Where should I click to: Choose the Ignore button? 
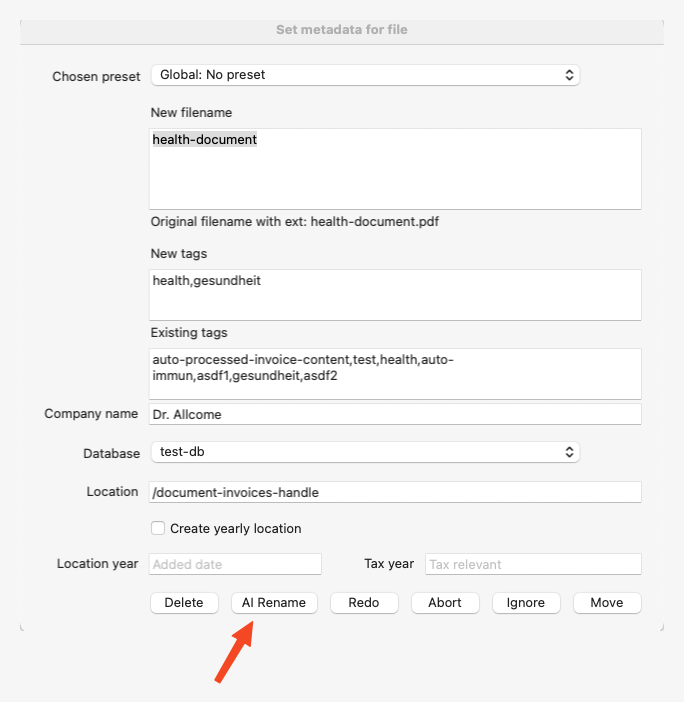click(x=526, y=602)
